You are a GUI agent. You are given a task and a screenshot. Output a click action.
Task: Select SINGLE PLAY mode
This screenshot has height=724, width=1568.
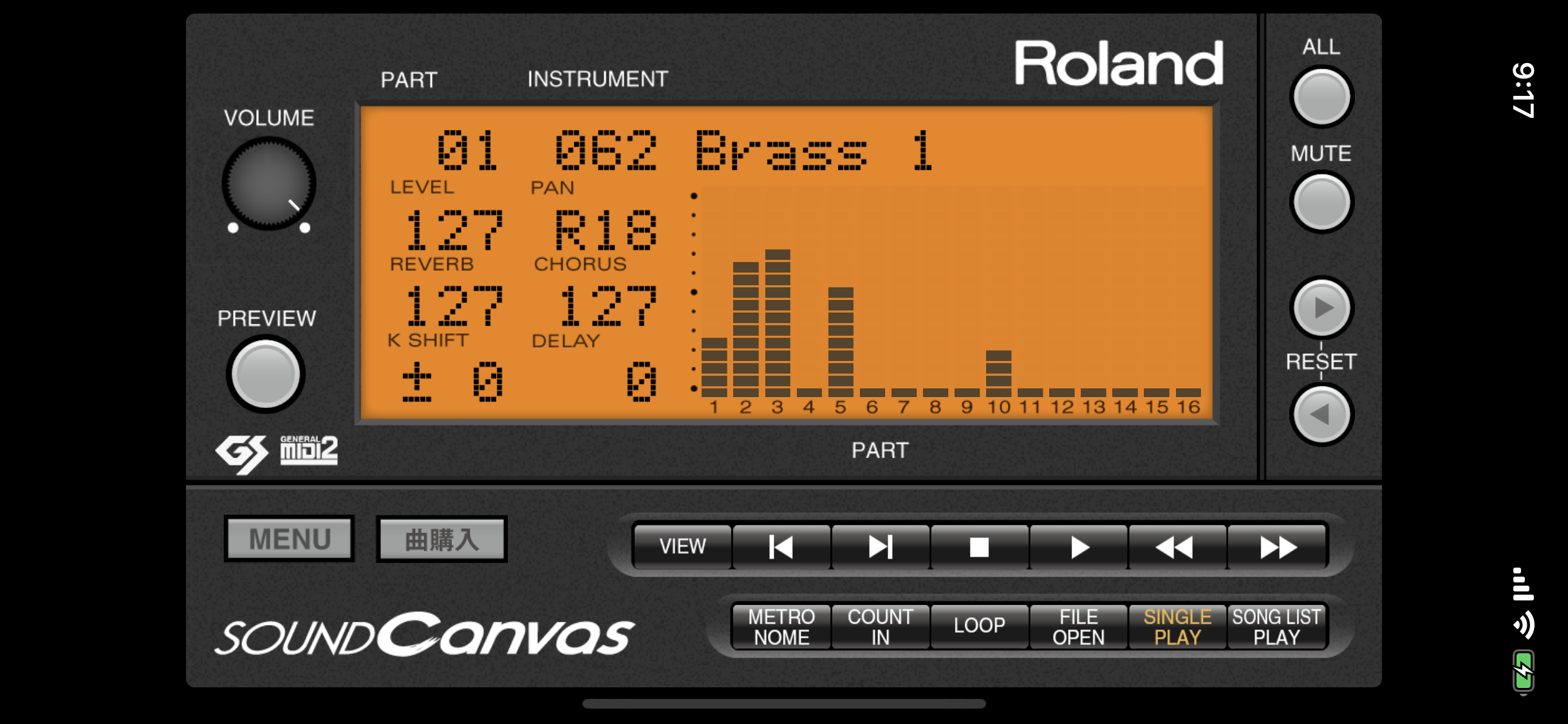[1177, 626]
